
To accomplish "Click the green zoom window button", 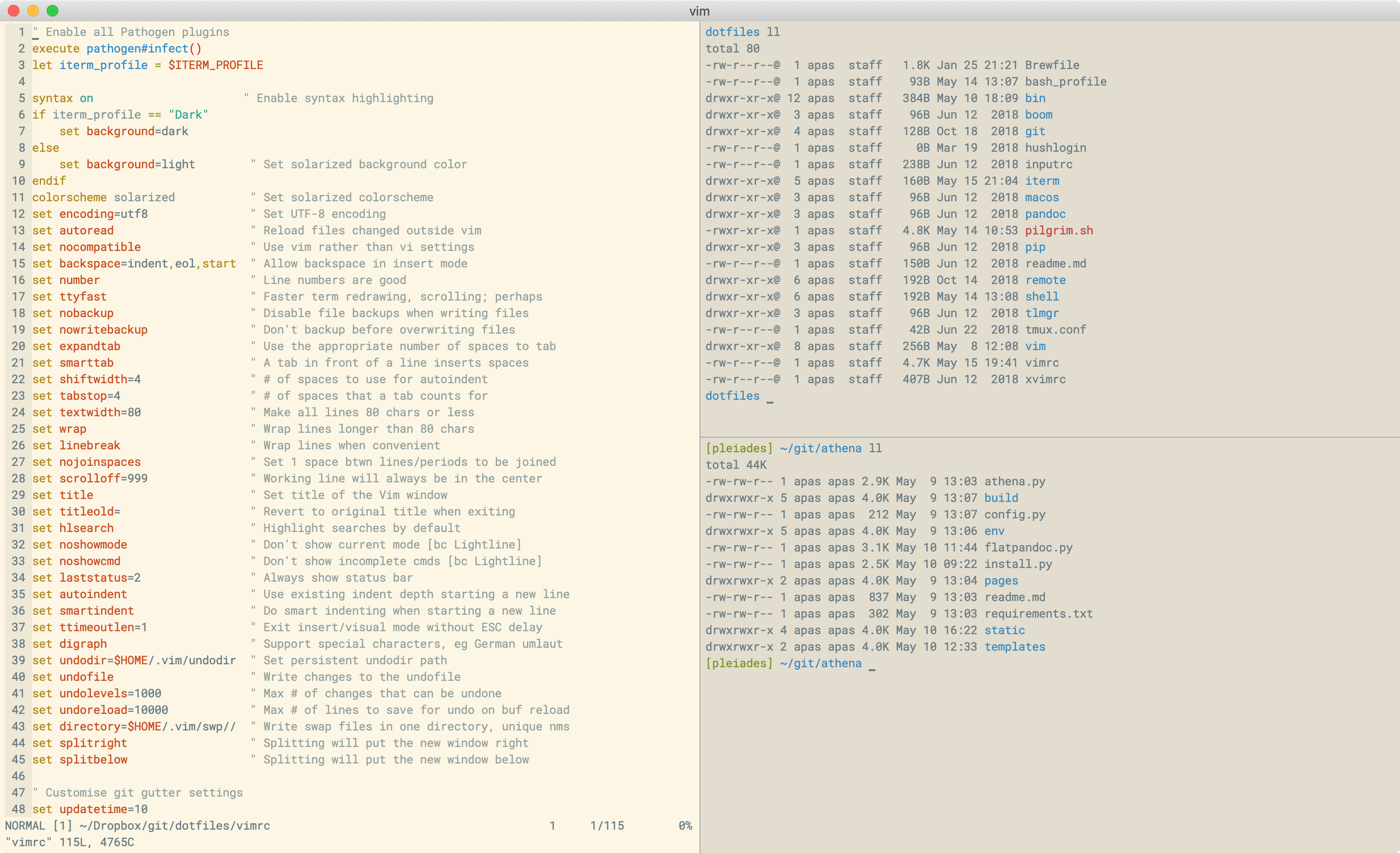I will [x=52, y=11].
